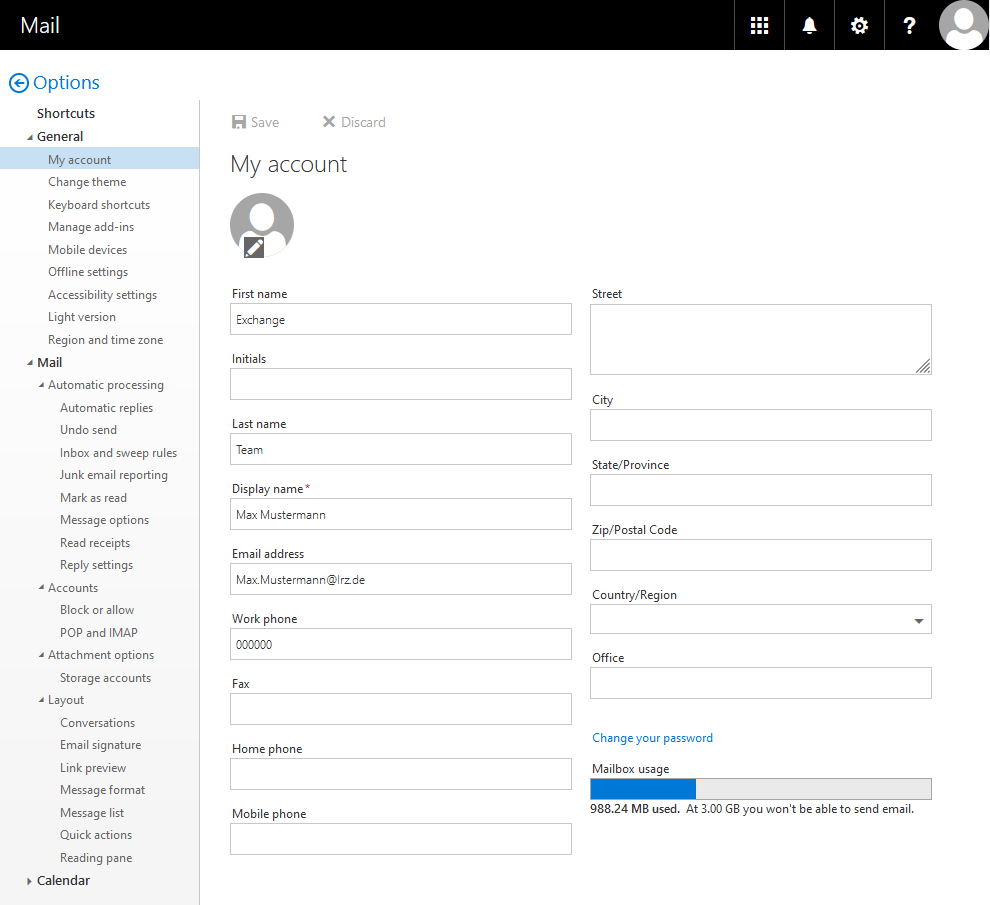Screen dimensions: 990x905
Task: Click the Mailbox usage progress bar
Action: [760, 789]
